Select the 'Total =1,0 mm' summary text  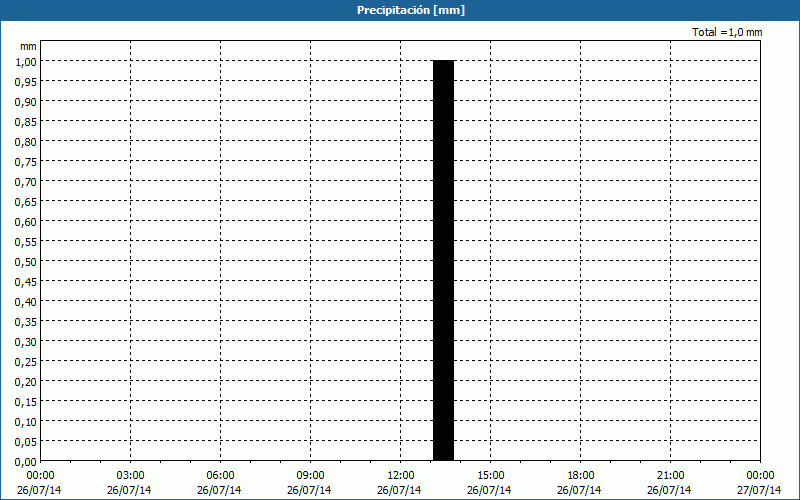(x=727, y=32)
